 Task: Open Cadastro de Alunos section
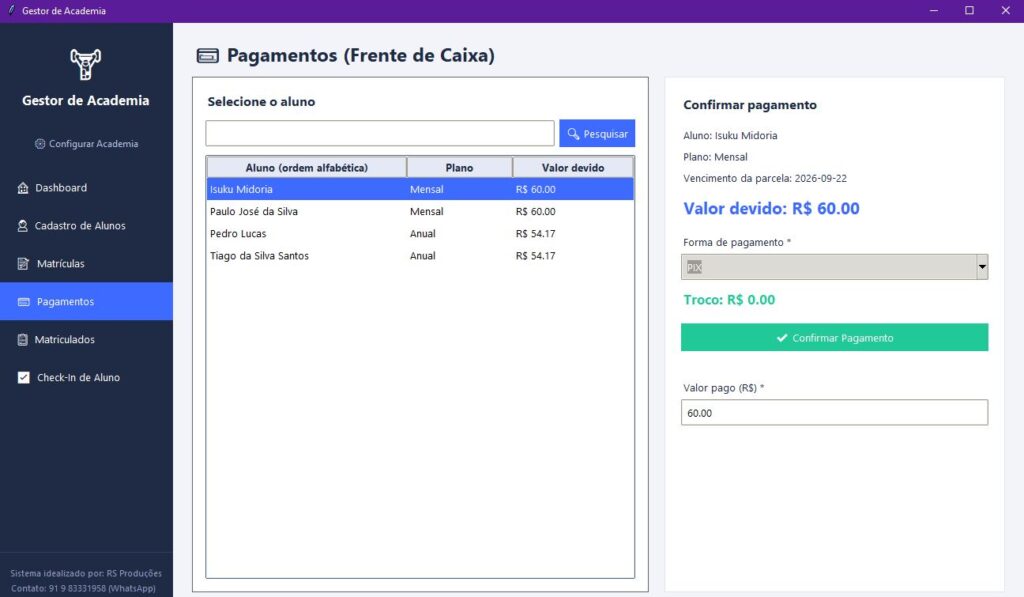point(86,226)
